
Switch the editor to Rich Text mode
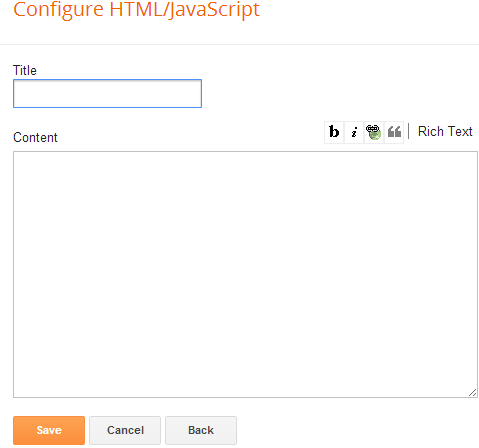tap(445, 131)
